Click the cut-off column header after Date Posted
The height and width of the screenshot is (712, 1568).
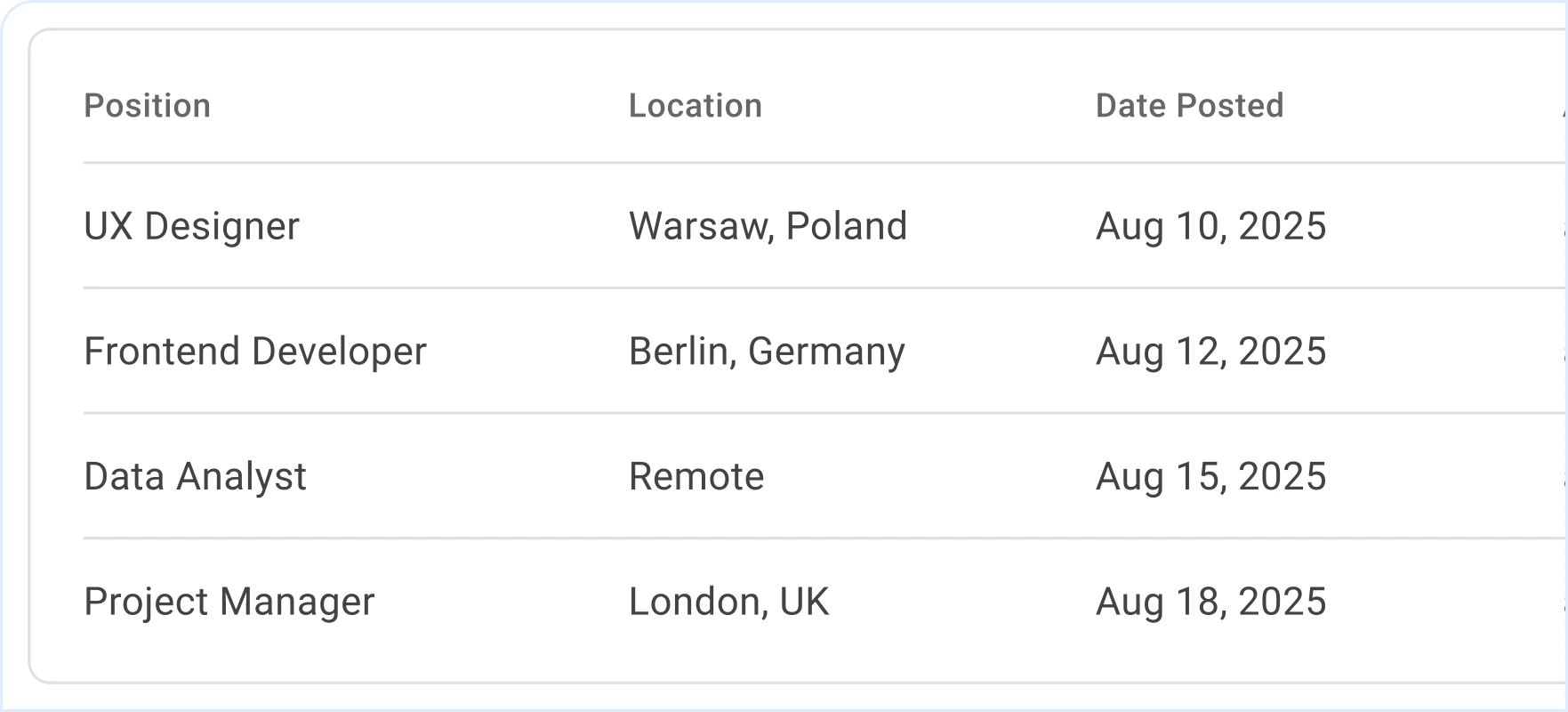[1564, 106]
